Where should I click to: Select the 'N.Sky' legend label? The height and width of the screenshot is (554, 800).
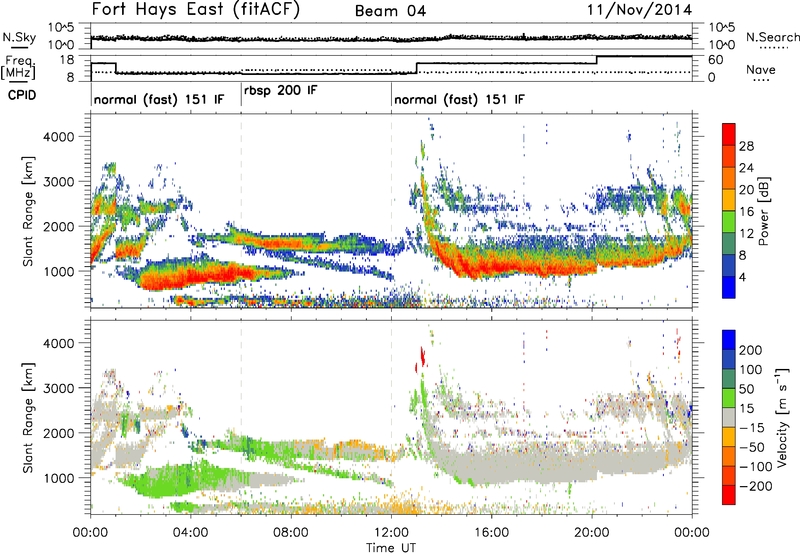click(x=19, y=37)
